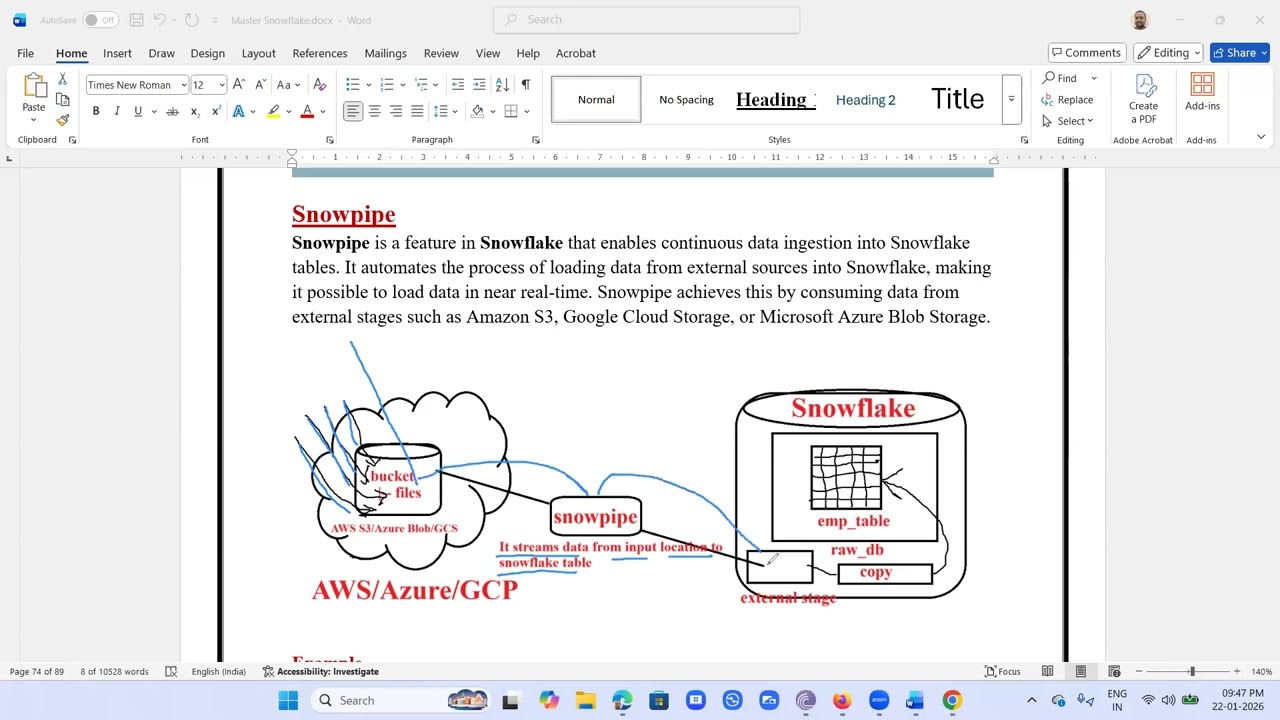Apply the text highlight color

pos(273,111)
